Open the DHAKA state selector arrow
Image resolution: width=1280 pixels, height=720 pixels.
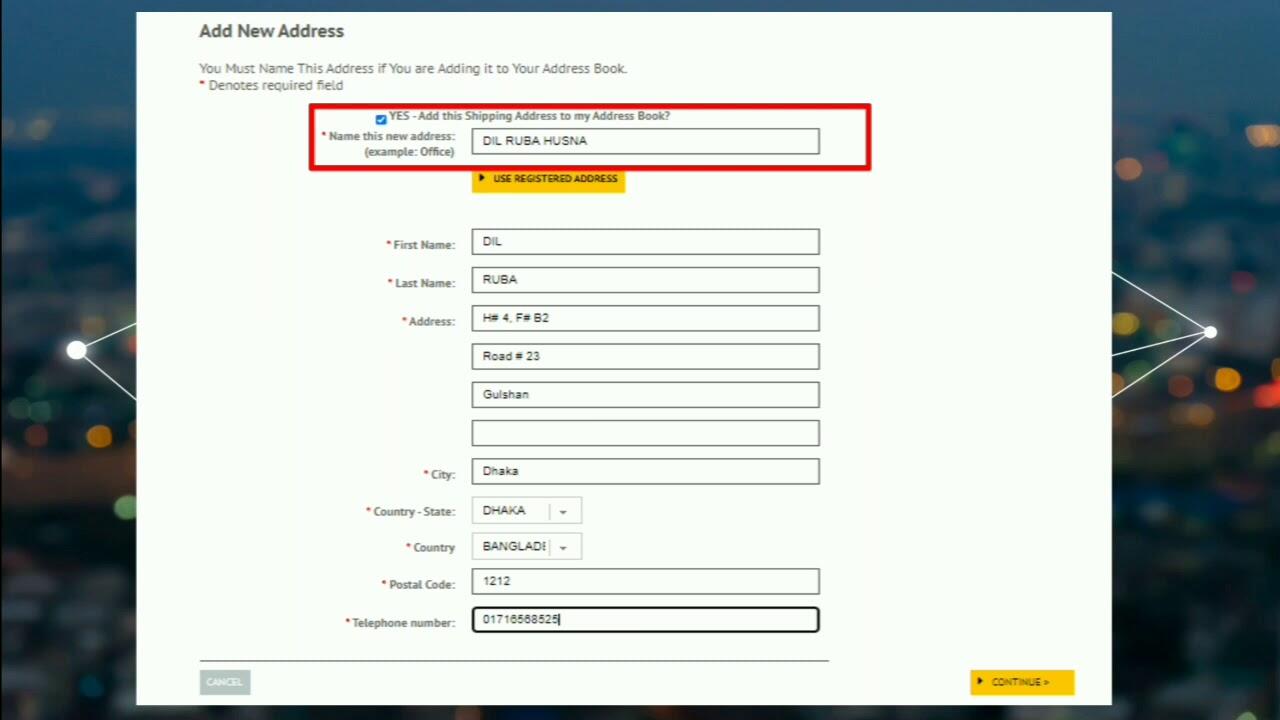563,510
